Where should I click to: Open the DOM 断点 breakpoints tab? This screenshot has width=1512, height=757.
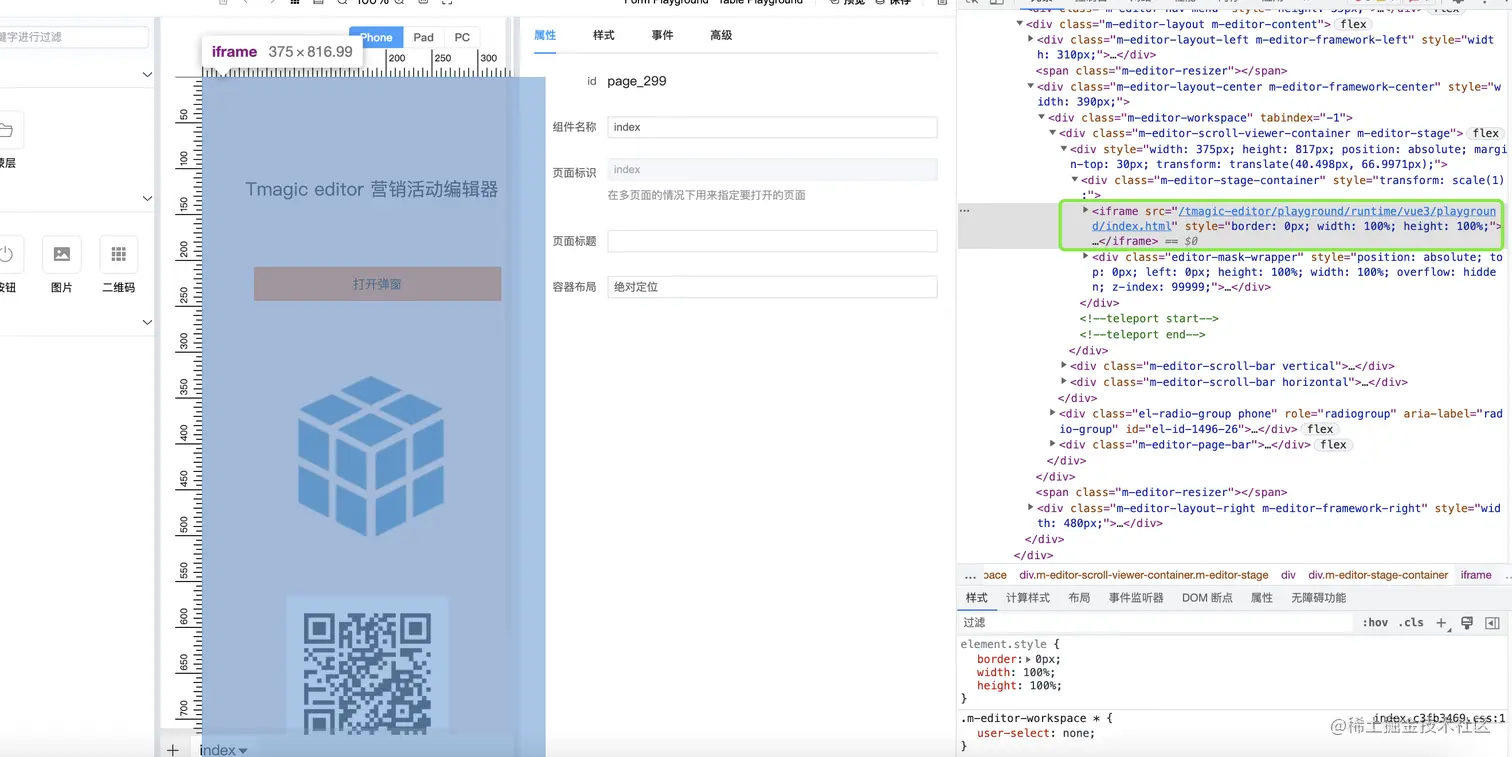tap(1207, 598)
